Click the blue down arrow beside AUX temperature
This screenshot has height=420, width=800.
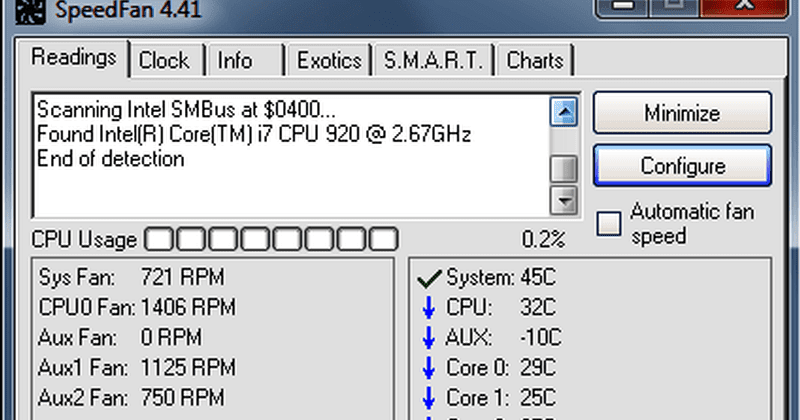[429, 338]
